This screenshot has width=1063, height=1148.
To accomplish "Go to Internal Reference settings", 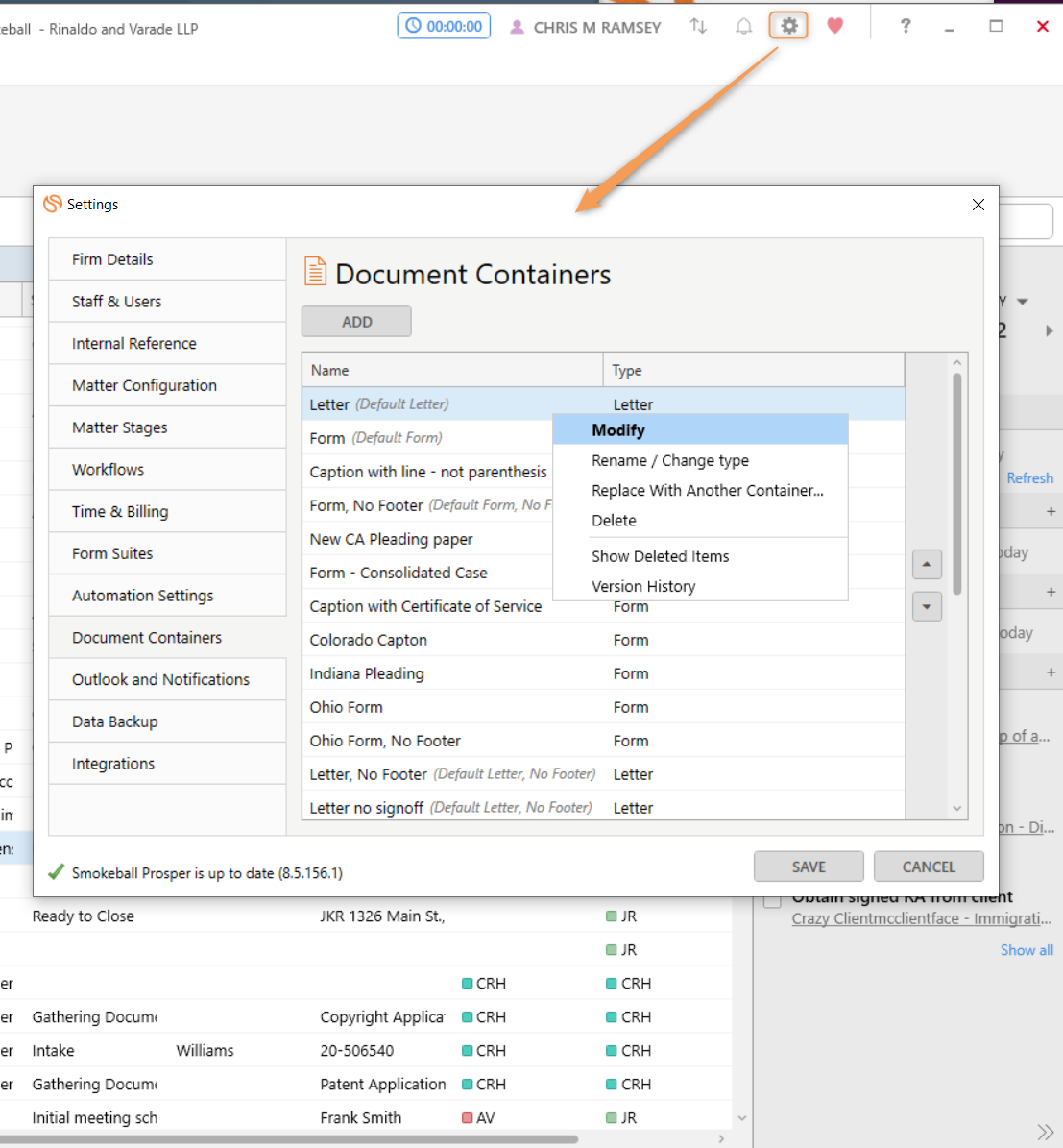I will click(x=167, y=343).
